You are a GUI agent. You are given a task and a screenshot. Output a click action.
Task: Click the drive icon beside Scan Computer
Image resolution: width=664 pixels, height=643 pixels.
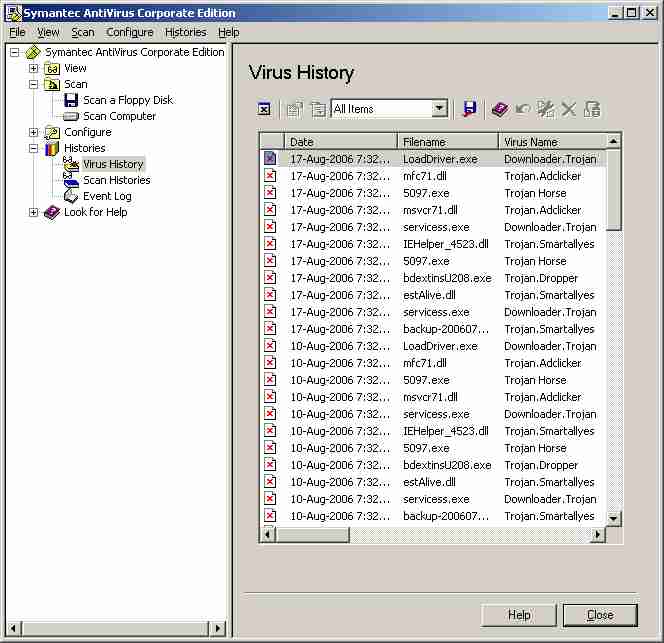click(x=71, y=116)
